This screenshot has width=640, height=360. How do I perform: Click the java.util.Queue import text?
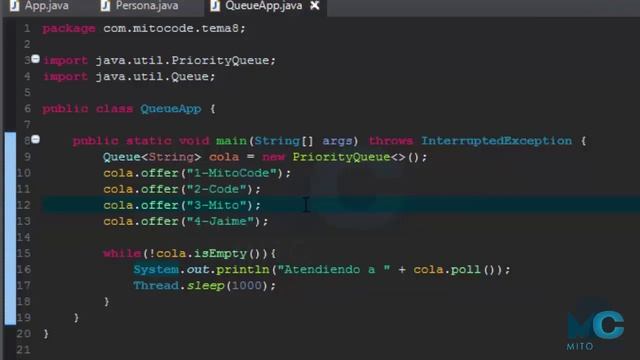152,77
